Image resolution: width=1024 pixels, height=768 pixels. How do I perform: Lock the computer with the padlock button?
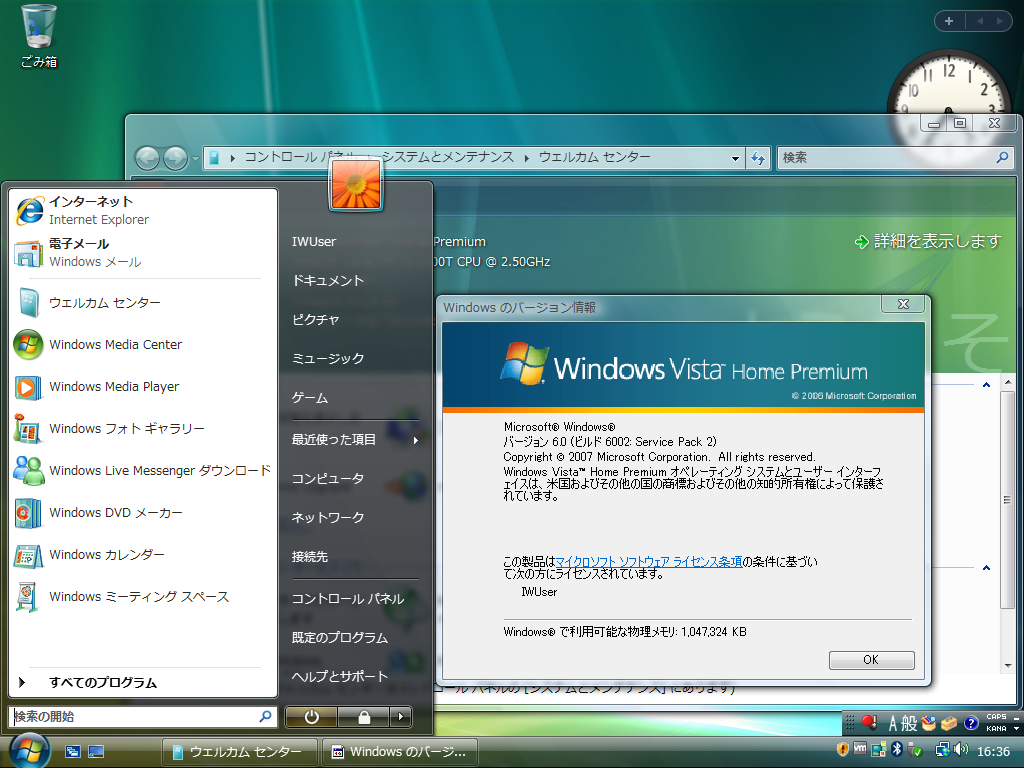pos(364,717)
